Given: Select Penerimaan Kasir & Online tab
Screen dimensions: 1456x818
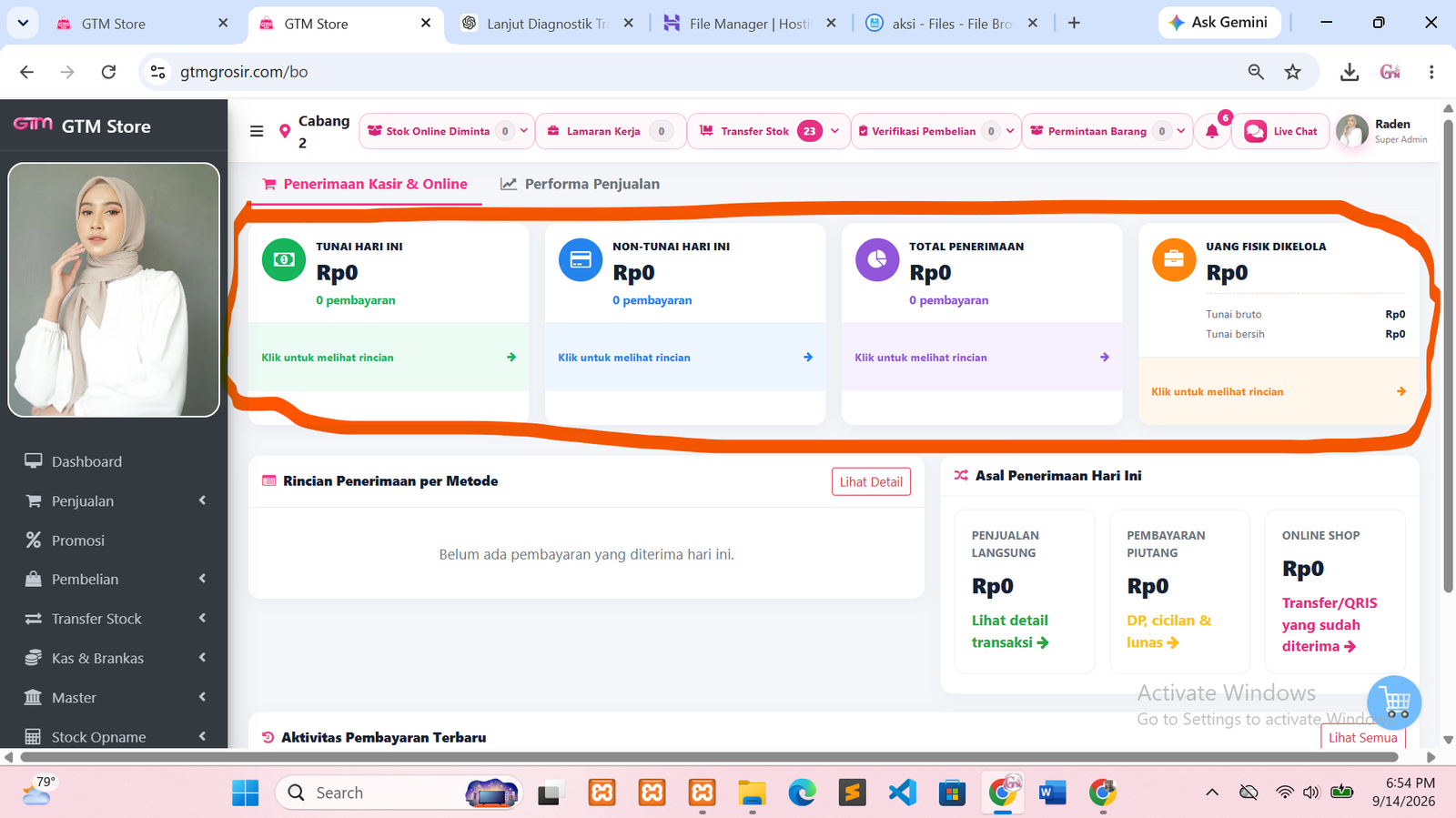Looking at the screenshot, I should coord(365,184).
